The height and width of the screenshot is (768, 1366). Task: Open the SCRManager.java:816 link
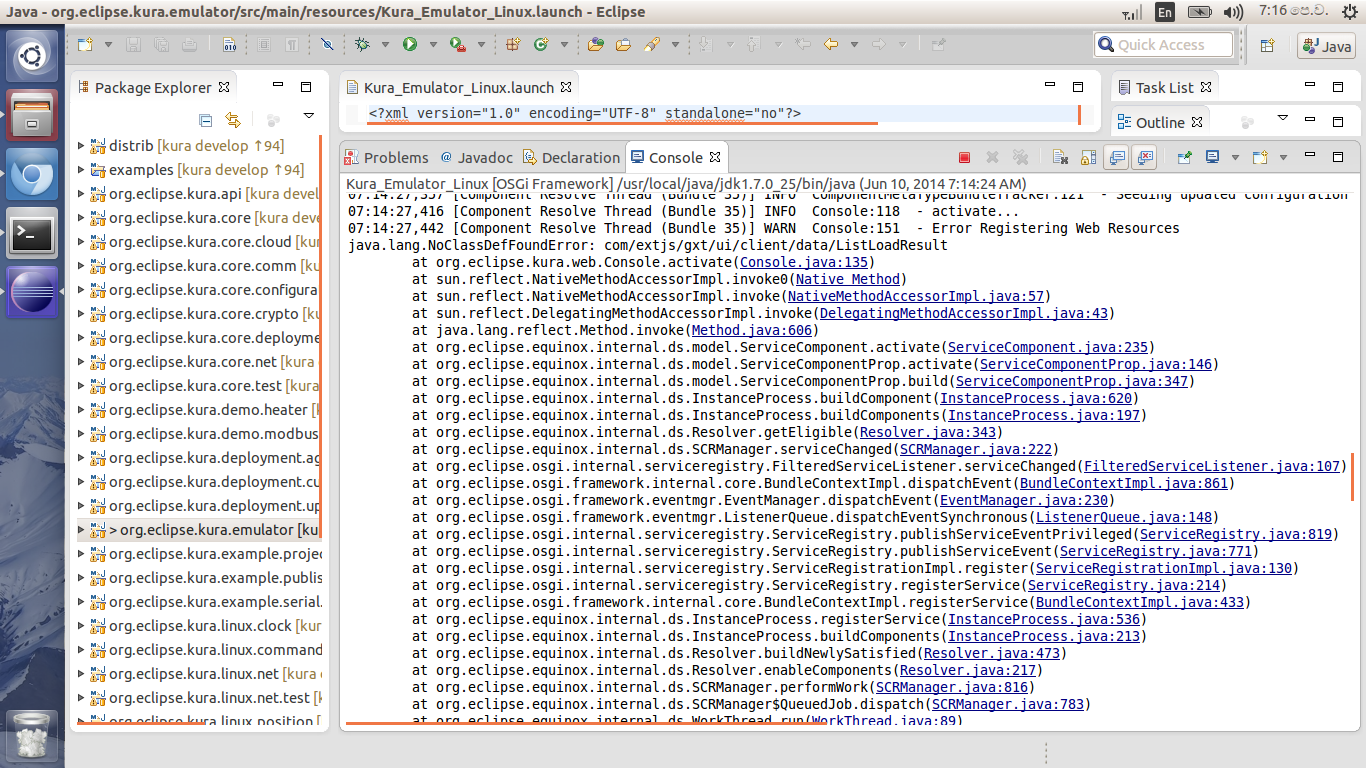pos(952,687)
